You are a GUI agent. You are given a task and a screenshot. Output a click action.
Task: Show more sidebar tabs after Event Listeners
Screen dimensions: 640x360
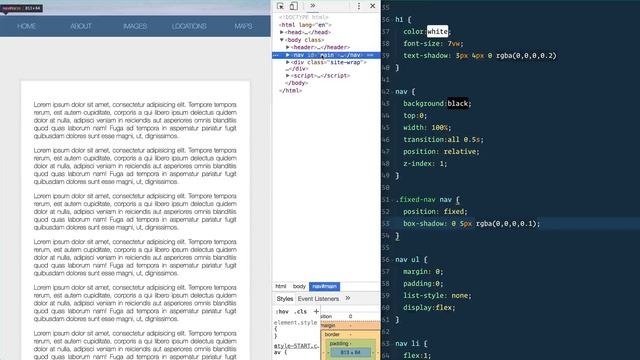348,298
